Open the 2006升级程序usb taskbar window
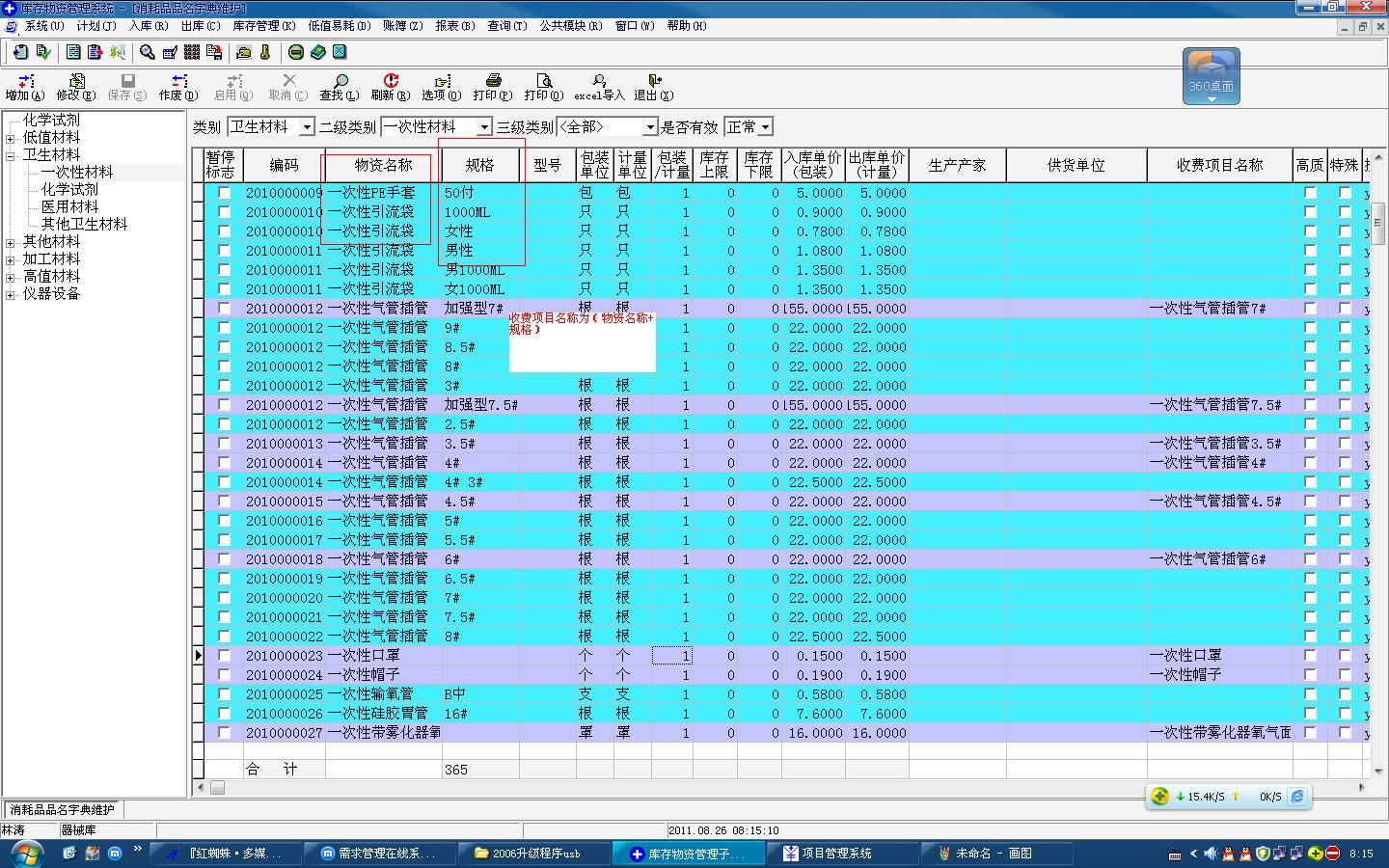This screenshot has height=868, width=1389. tap(533, 854)
